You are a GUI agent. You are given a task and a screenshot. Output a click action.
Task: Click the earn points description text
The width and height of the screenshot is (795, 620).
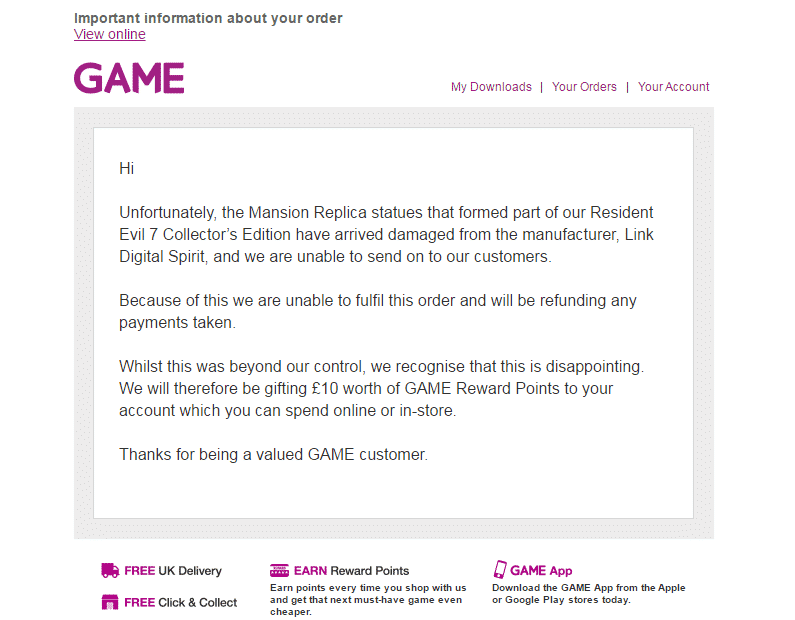pos(368,599)
